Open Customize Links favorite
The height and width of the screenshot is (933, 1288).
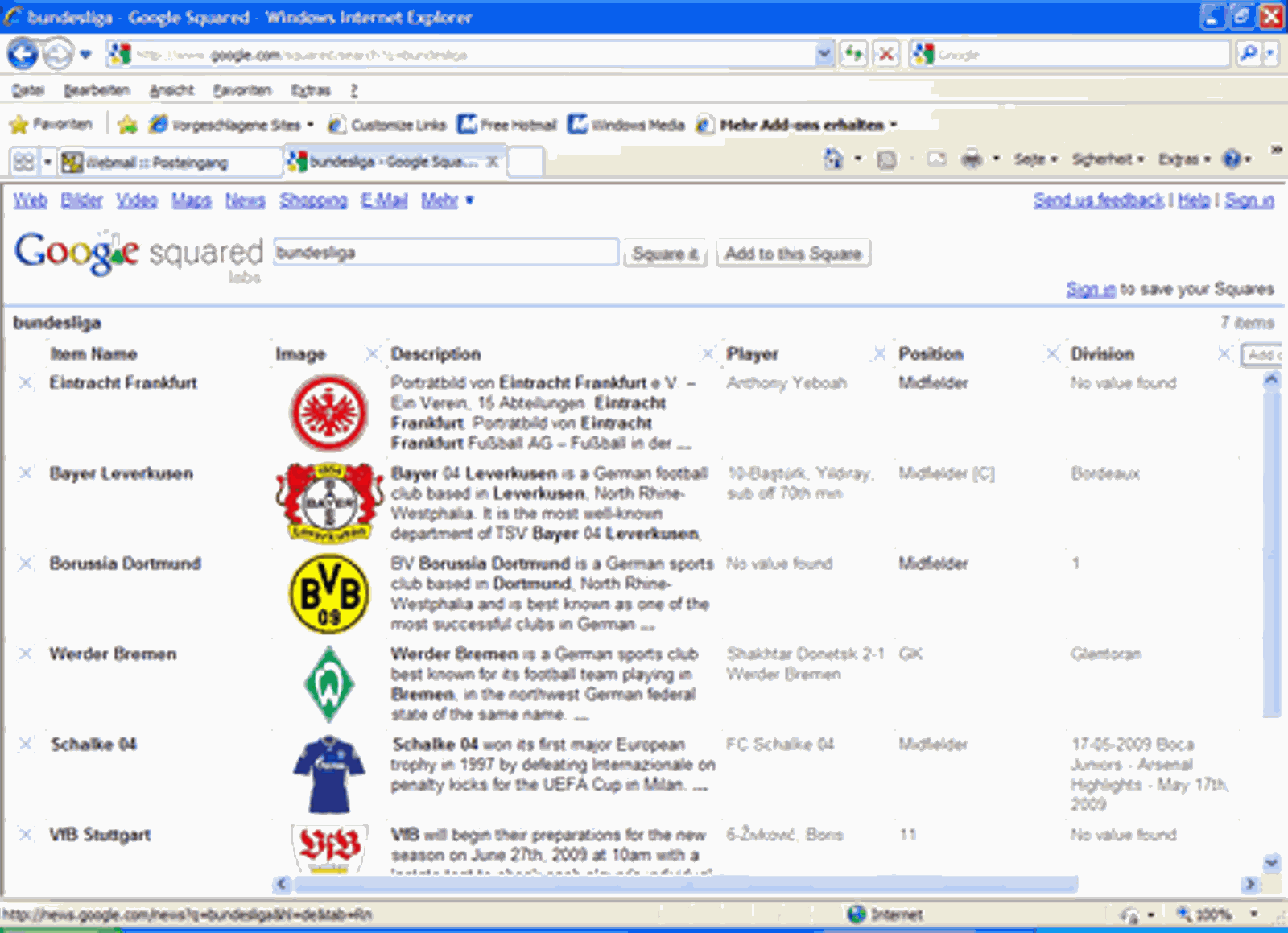pyautogui.click(x=387, y=125)
